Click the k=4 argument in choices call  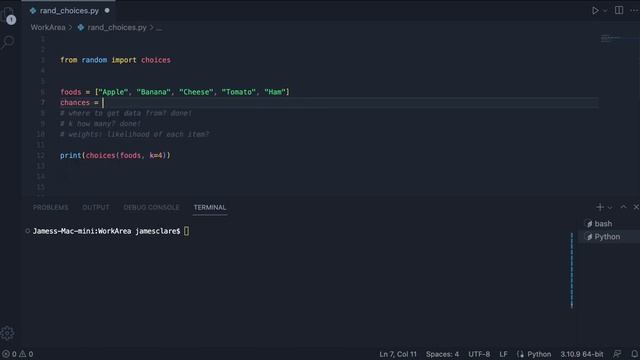click(156, 156)
